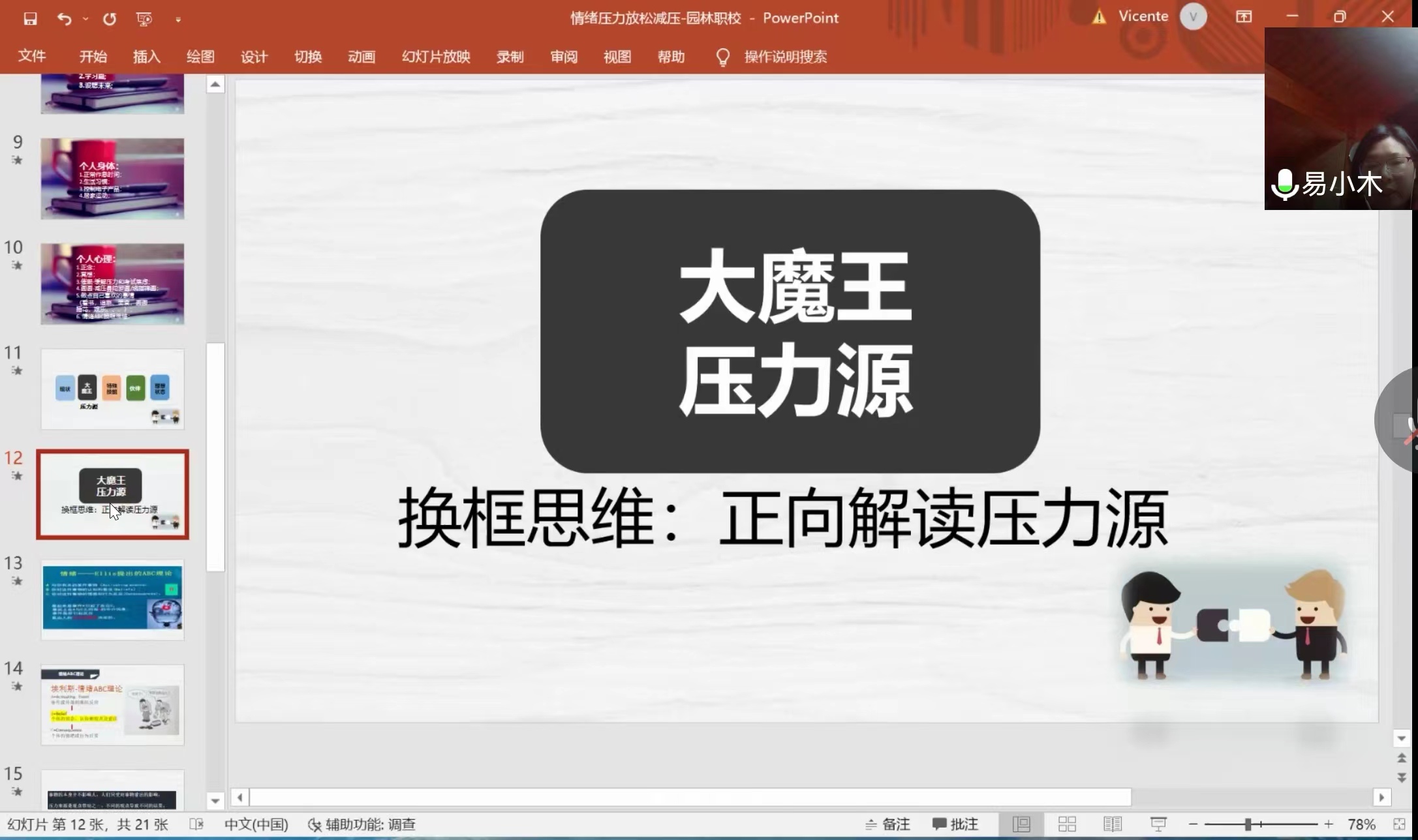Toggle the 备注 notes pane
Viewport: 1418px width, 840px height.
coord(887,824)
